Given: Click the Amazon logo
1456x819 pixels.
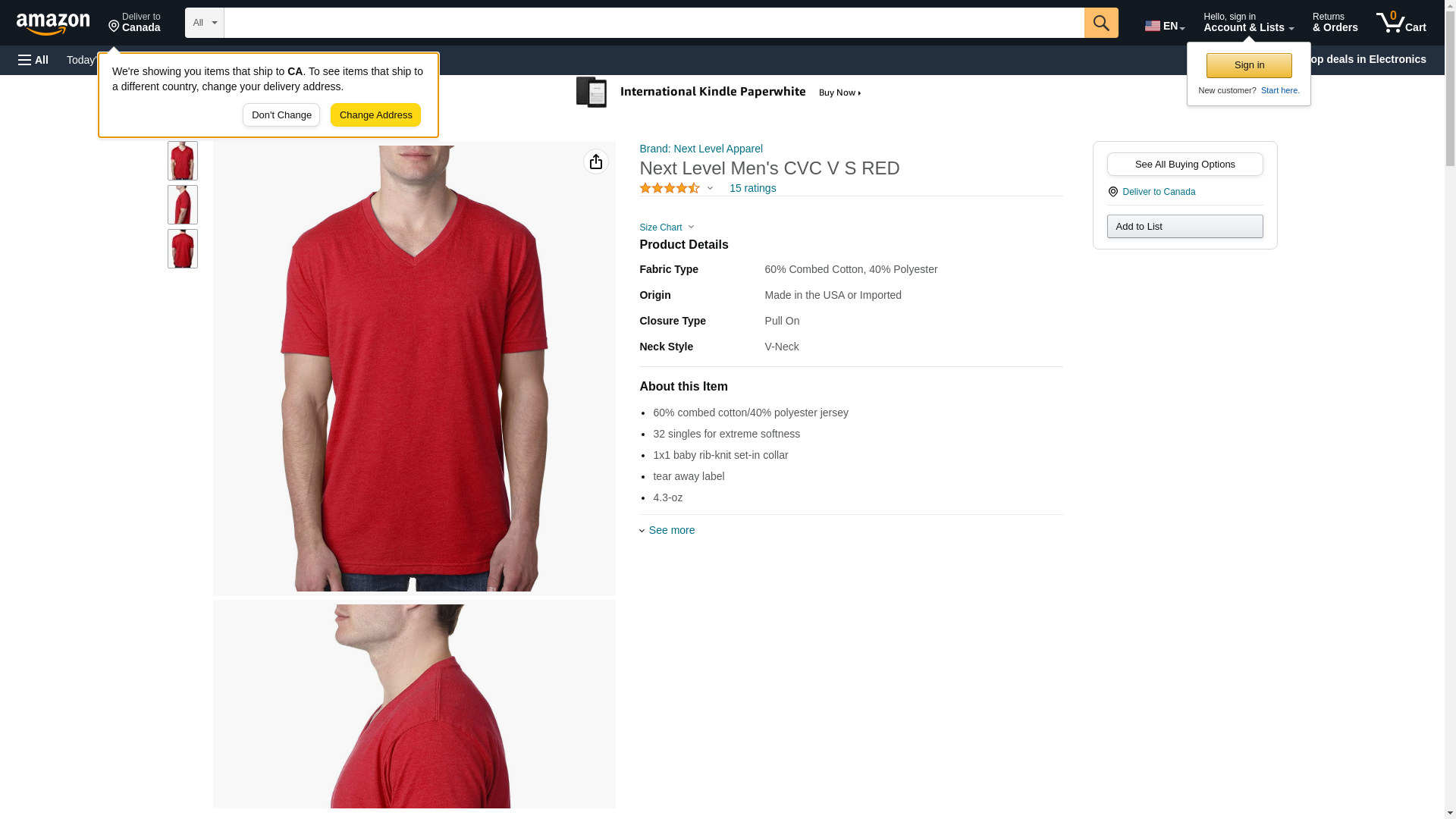Looking at the screenshot, I should pos(53,24).
